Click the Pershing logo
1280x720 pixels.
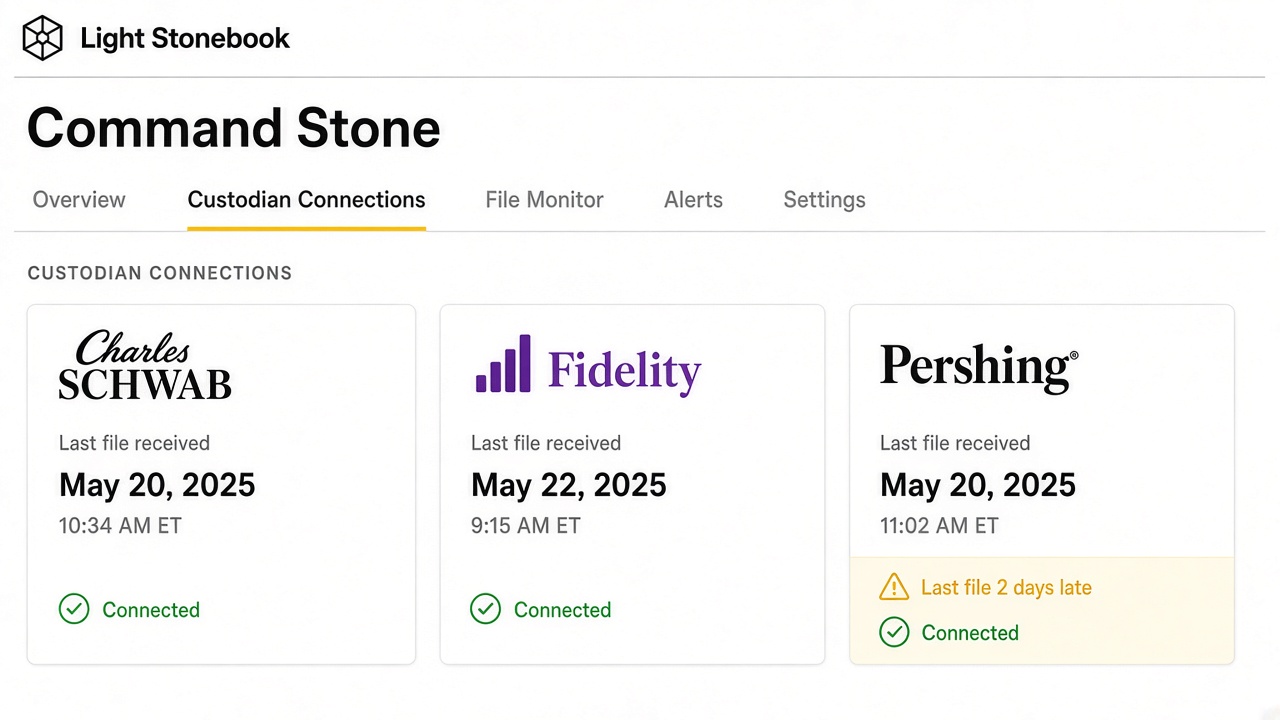tap(979, 367)
